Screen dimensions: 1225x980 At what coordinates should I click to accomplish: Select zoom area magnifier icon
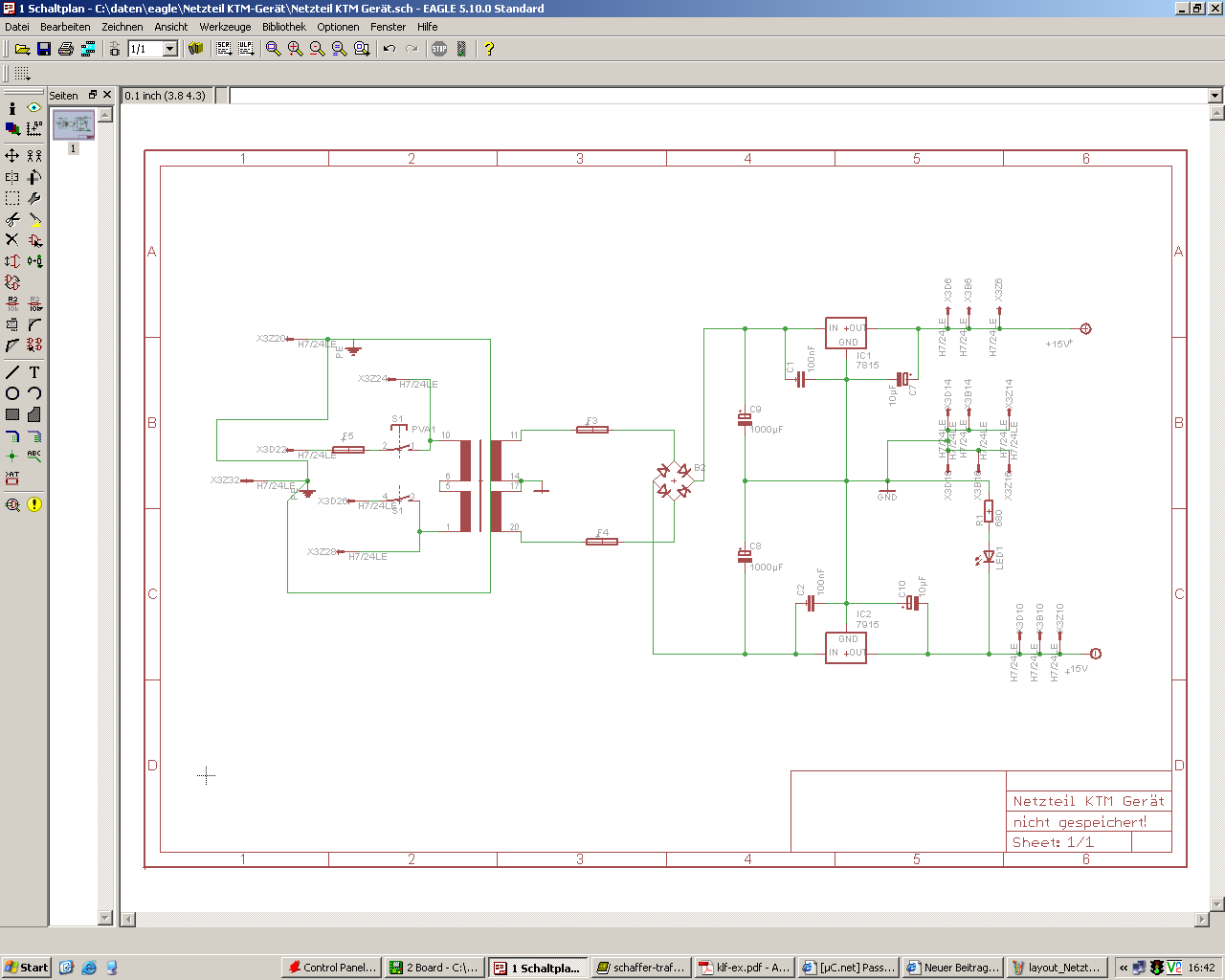click(x=362, y=49)
